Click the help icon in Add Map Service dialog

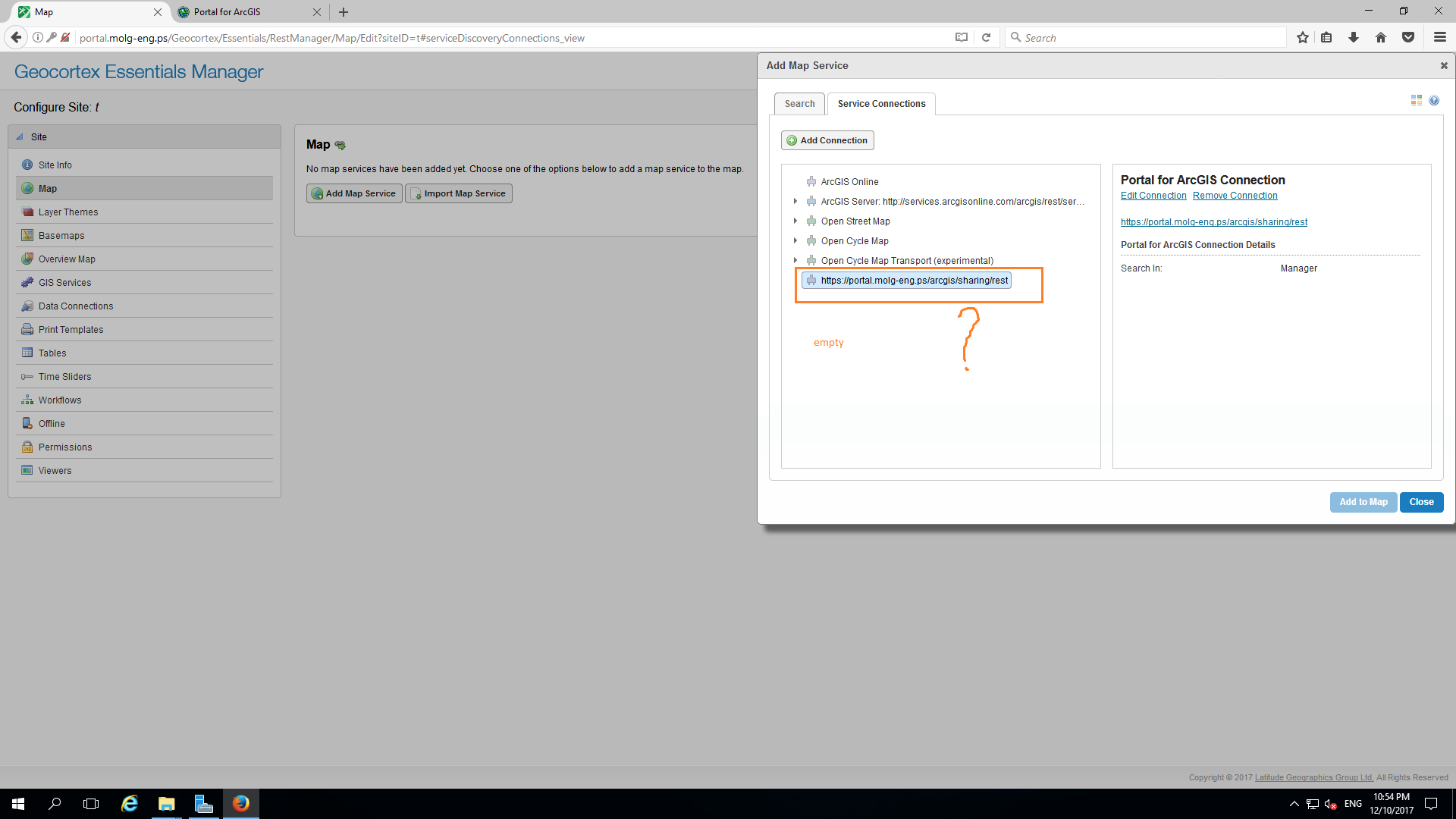click(1434, 100)
